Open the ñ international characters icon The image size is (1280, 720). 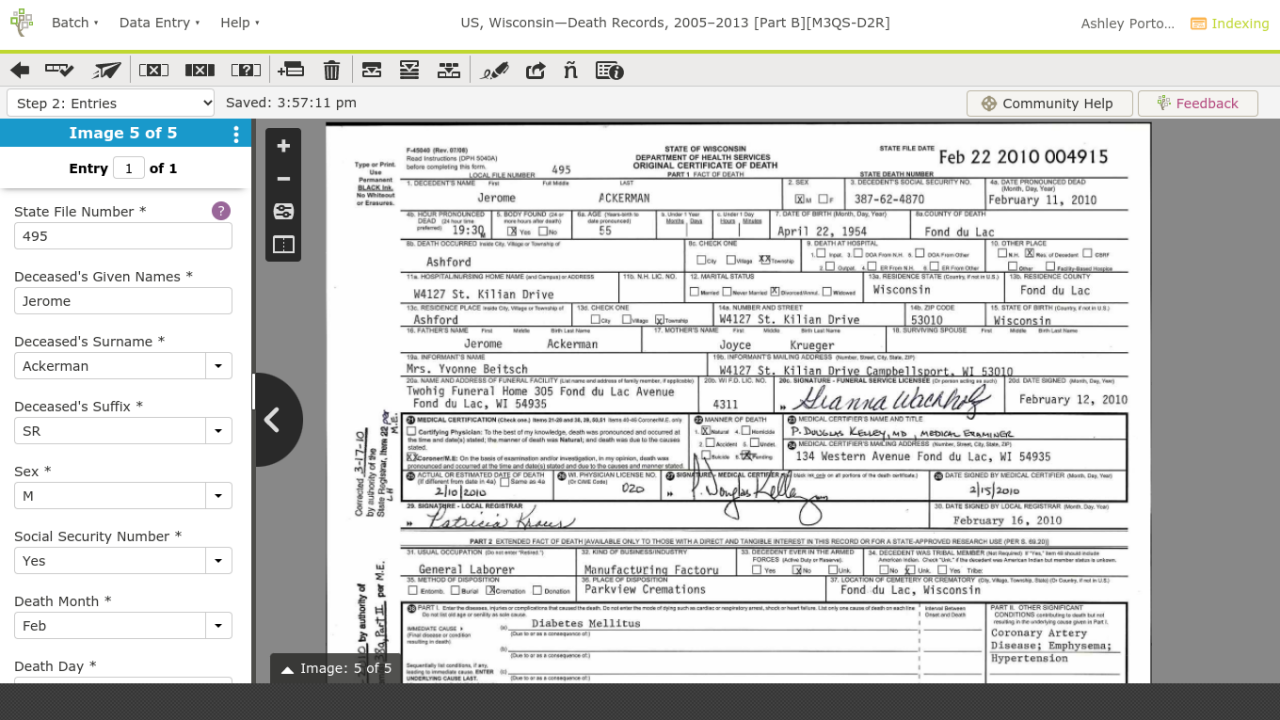571,70
